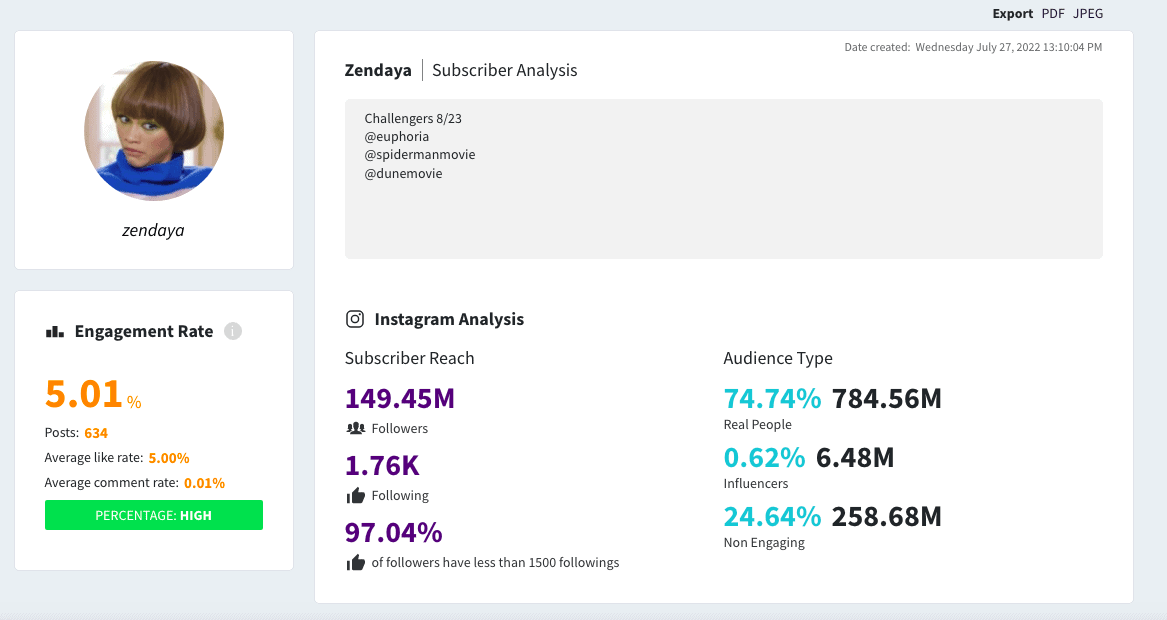Click the bar chart icon beside Engagement Rate
The height and width of the screenshot is (620, 1167).
point(55,332)
